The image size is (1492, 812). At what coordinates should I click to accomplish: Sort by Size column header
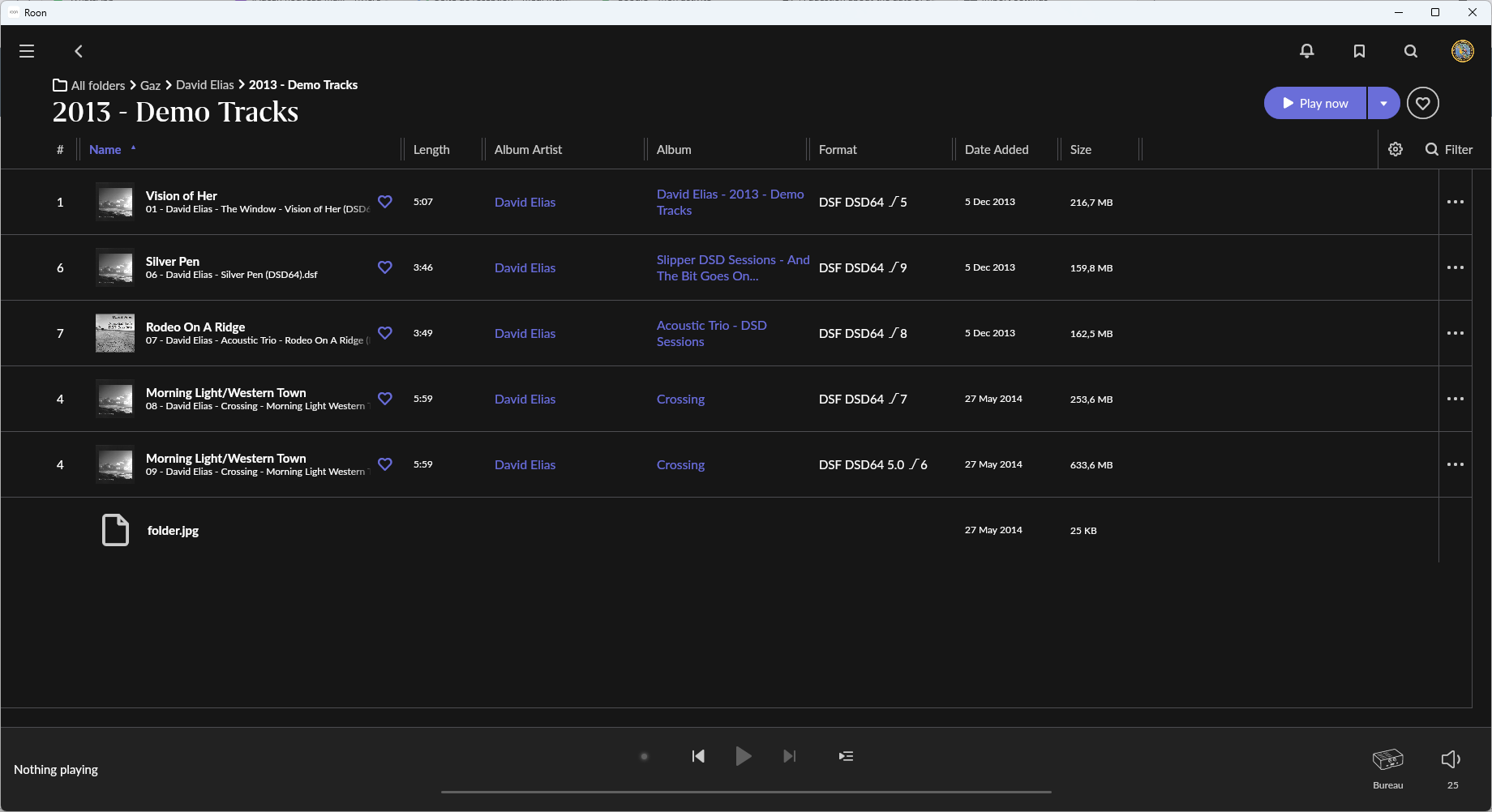1081,149
